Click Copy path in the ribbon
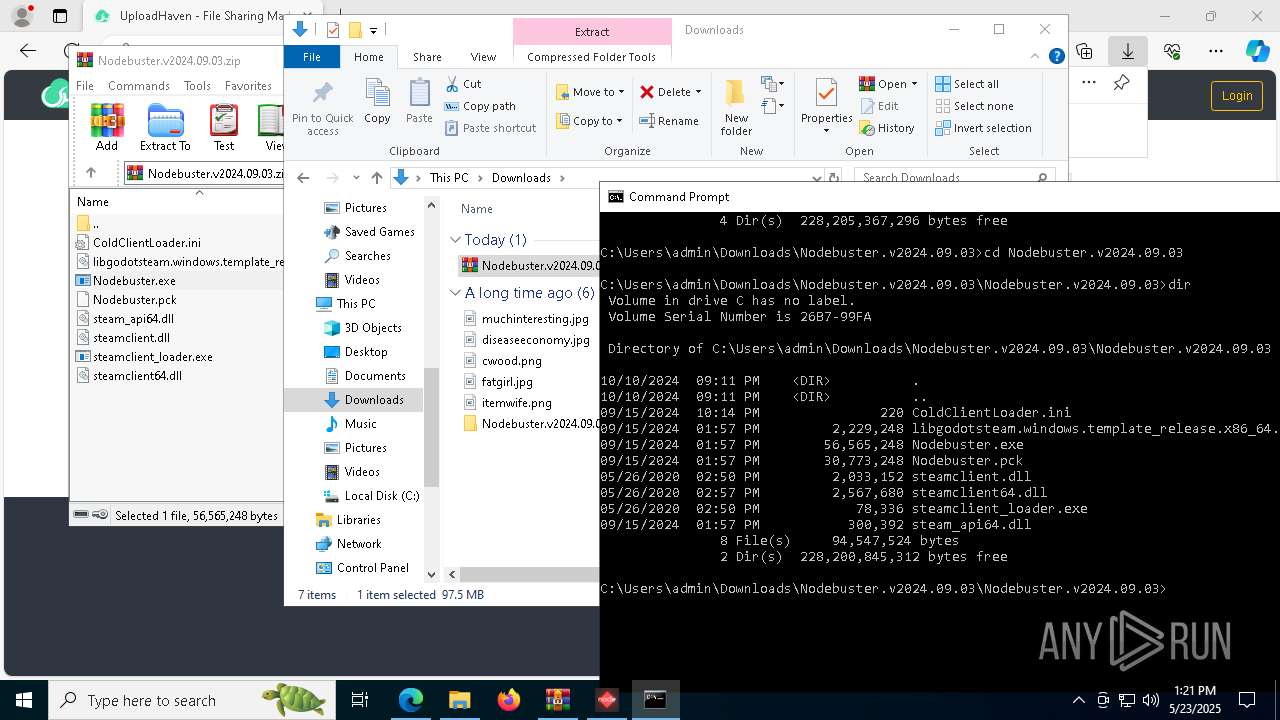This screenshot has width=1280, height=720. (x=480, y=106)
